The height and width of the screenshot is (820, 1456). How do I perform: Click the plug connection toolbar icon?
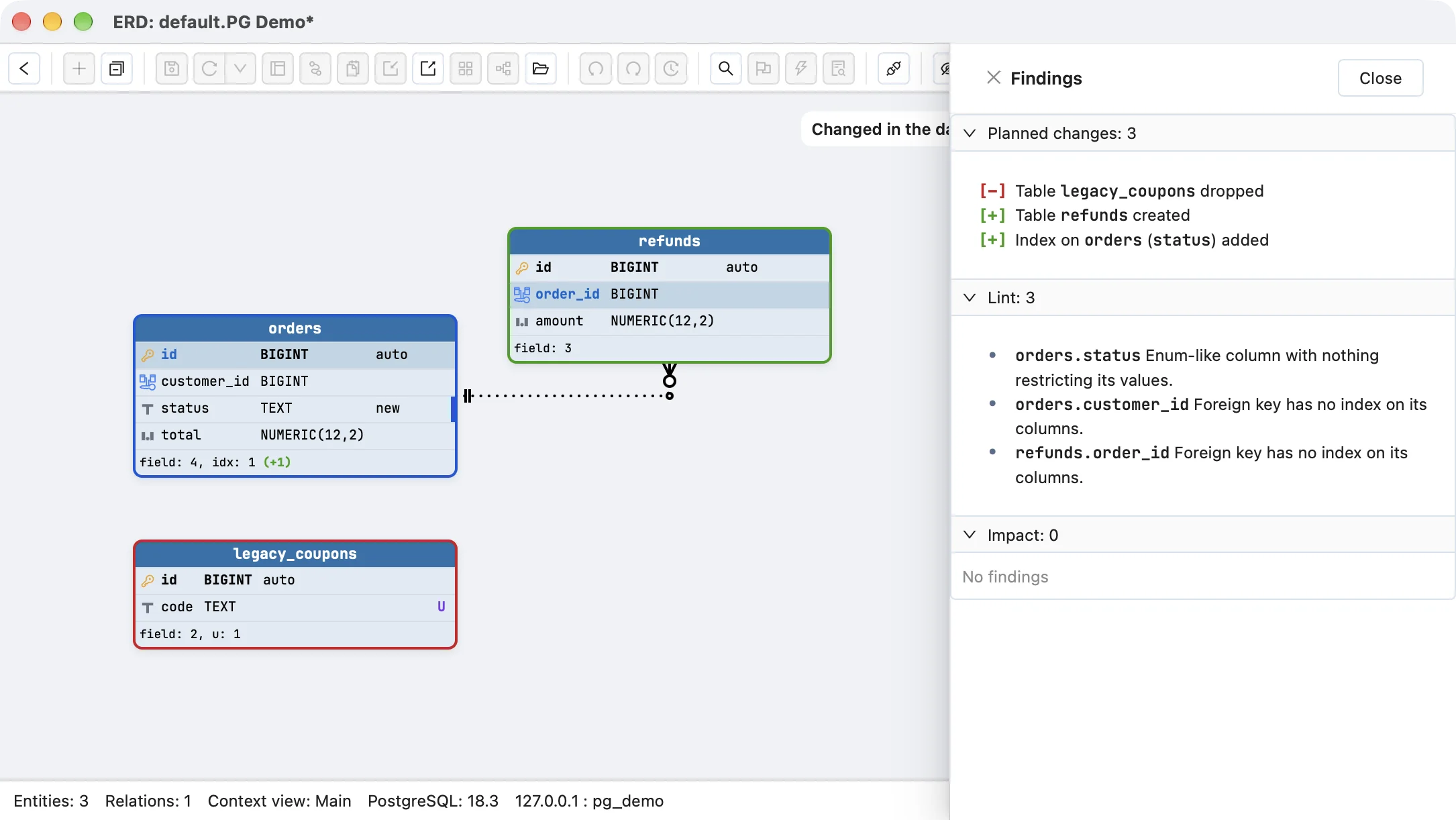tap(894, 68)
